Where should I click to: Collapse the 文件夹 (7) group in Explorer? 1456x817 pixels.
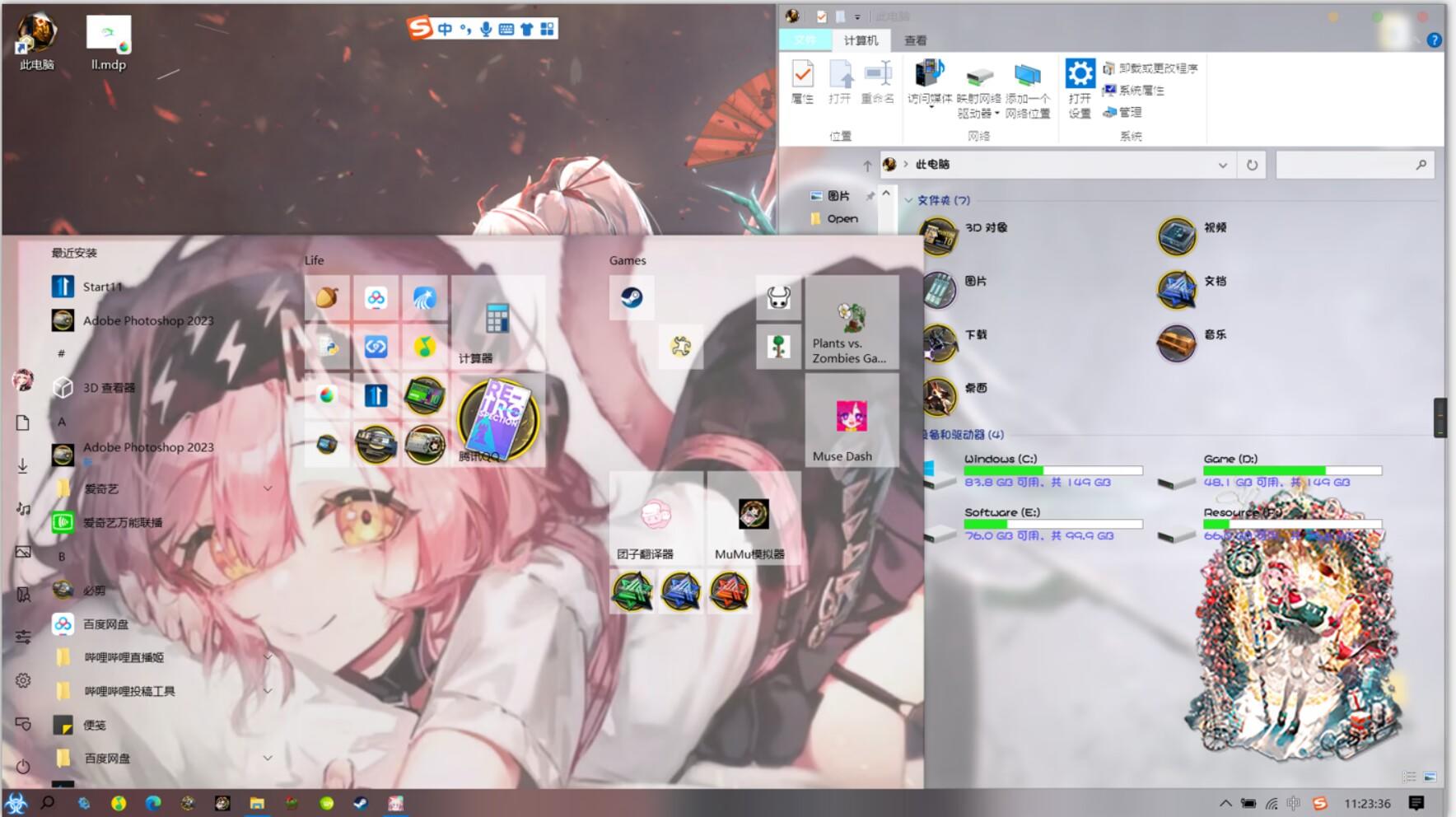[908, 200]
